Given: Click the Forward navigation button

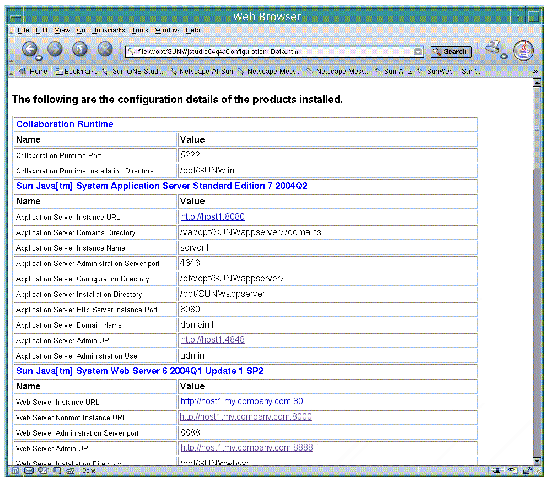Looking at the screenshot, I should tap(55, 49).
